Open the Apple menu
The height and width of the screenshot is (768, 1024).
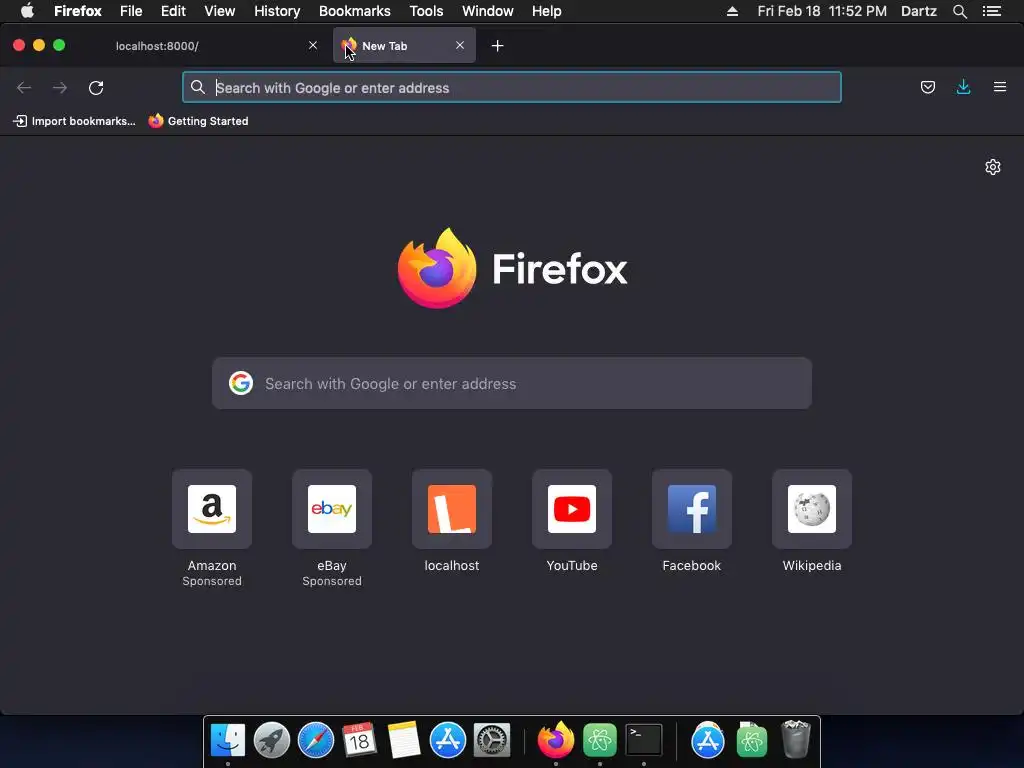pyautogui.click(x=27, y=11)
